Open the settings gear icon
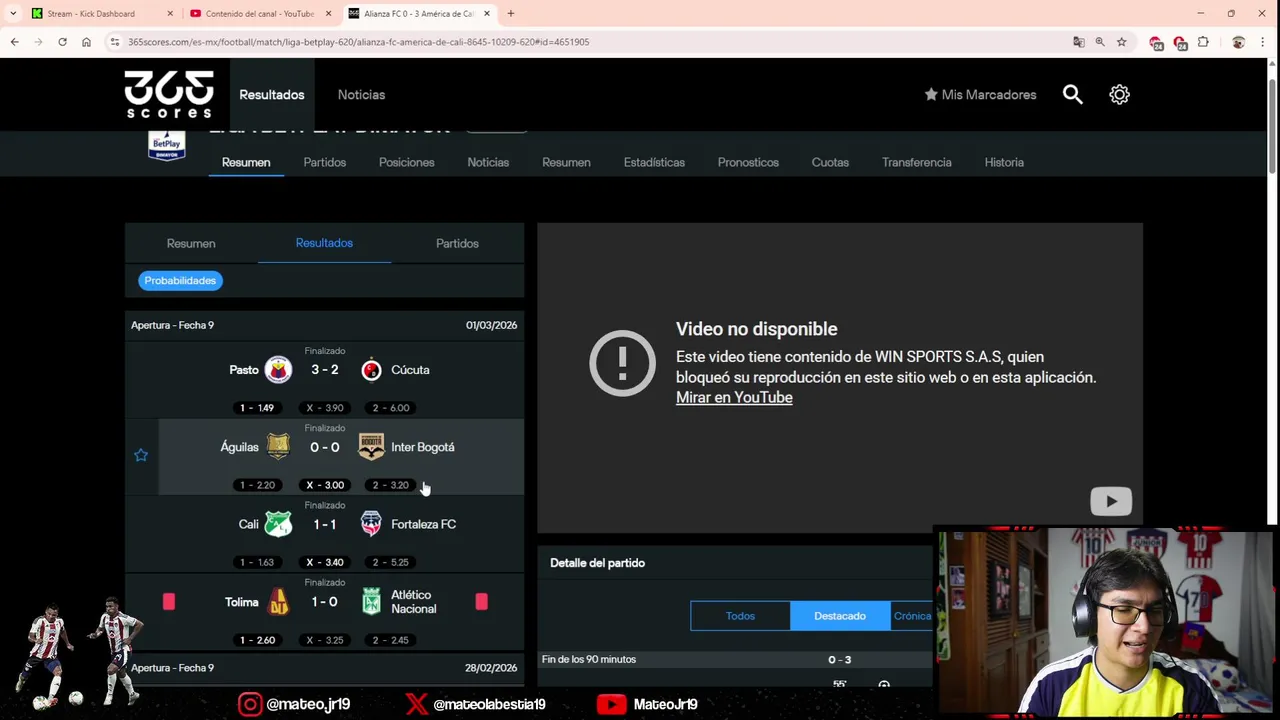This screenshot has height=720, width=1280. tap(1119, 94)
